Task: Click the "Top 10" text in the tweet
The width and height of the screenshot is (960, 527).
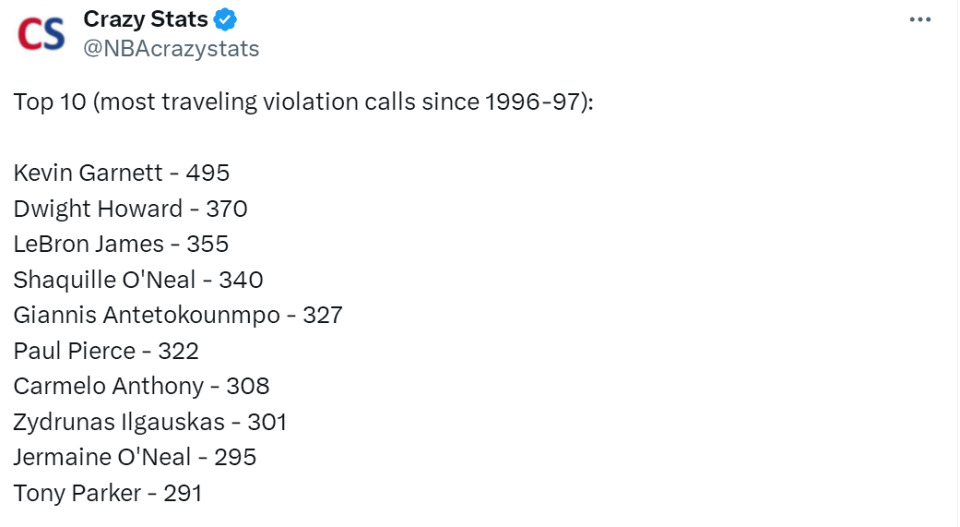Action: pos(49,101)
